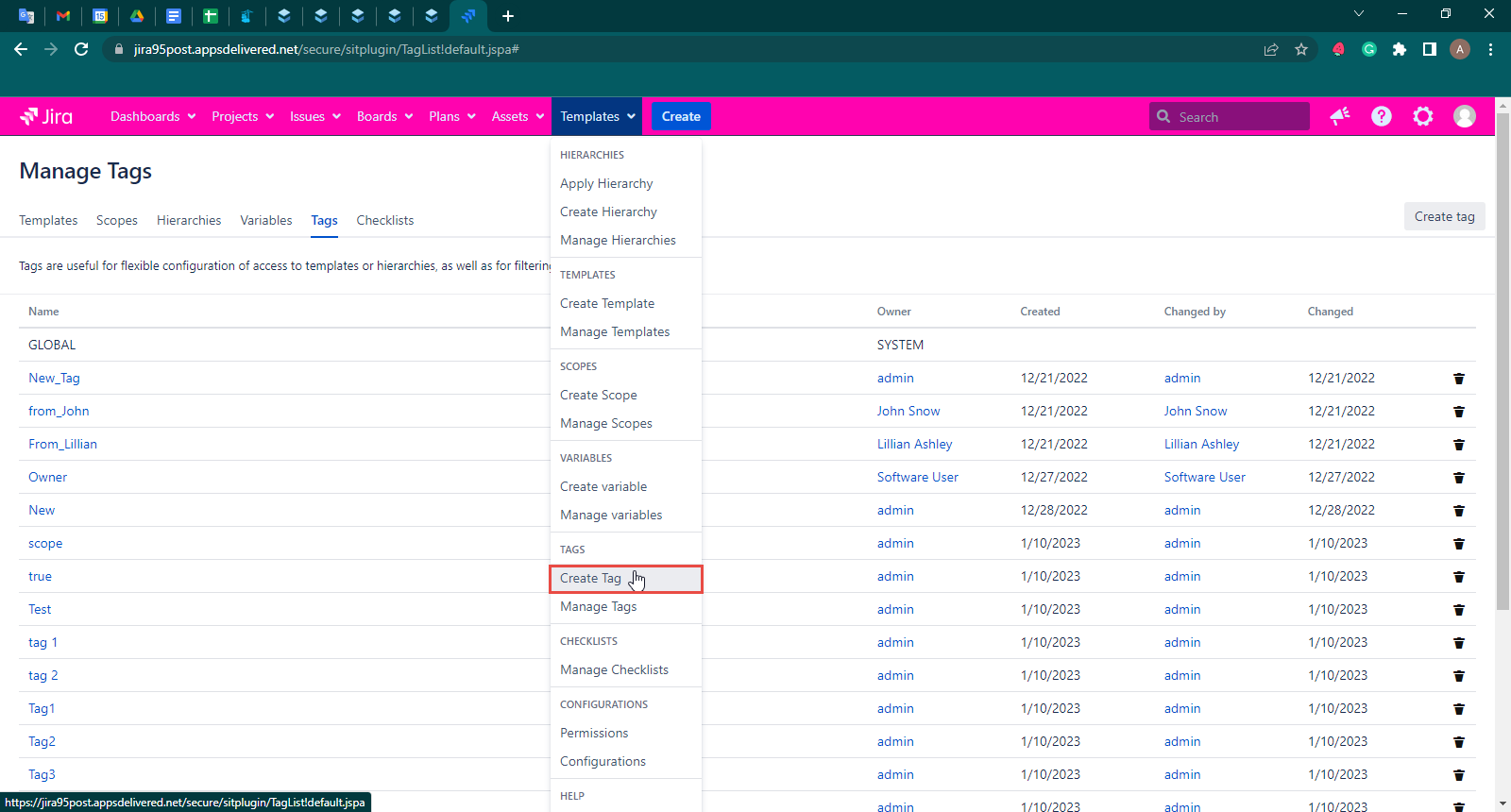Switch to the Checklists tab
Screen dimensions: 1511x812
[384, 220]
